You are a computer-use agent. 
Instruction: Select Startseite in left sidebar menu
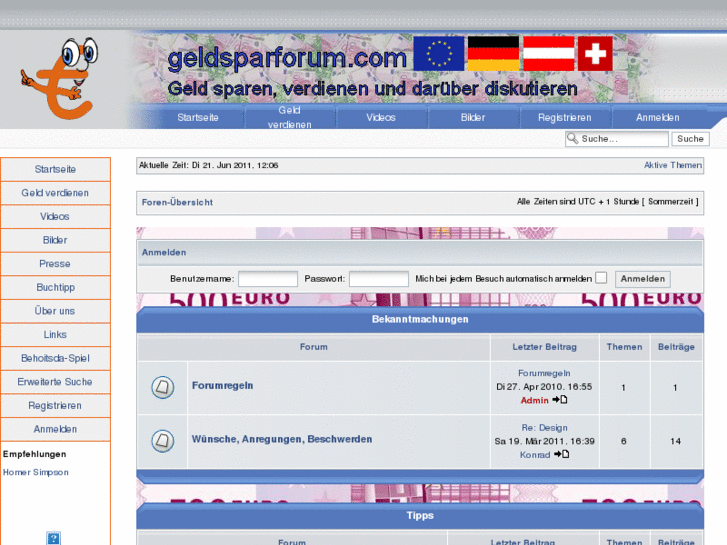coord(55,169)
